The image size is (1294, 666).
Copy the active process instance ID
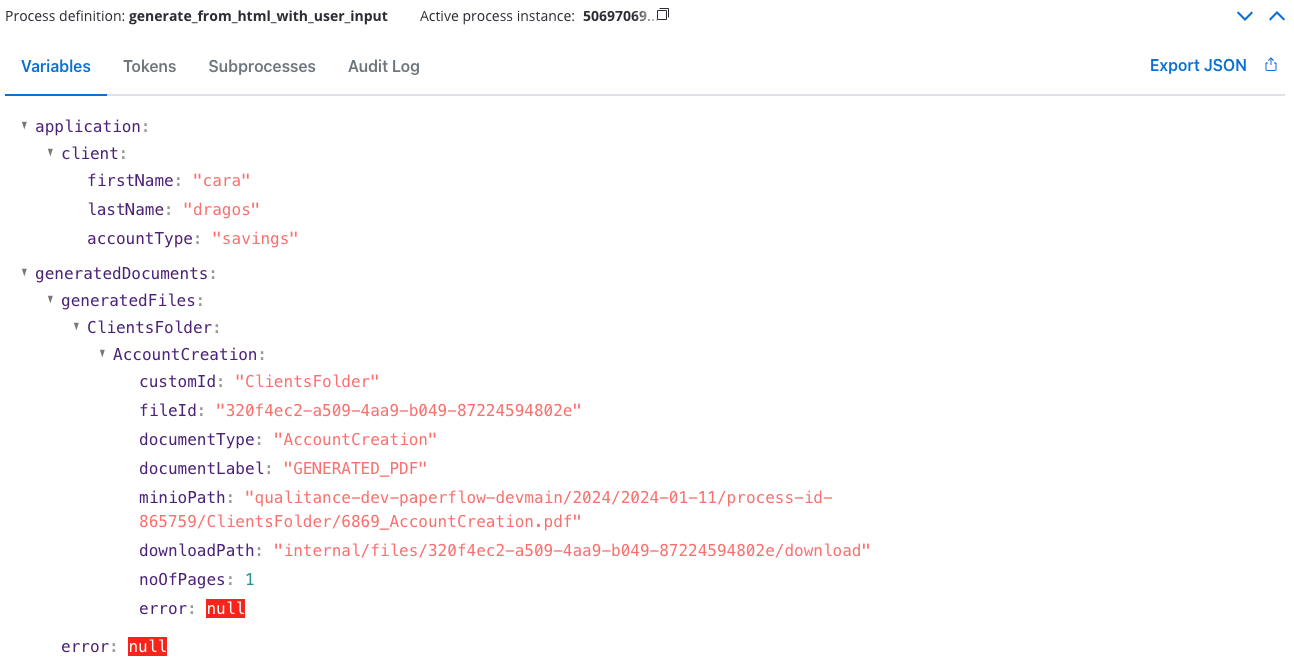[x=662, y=15]
